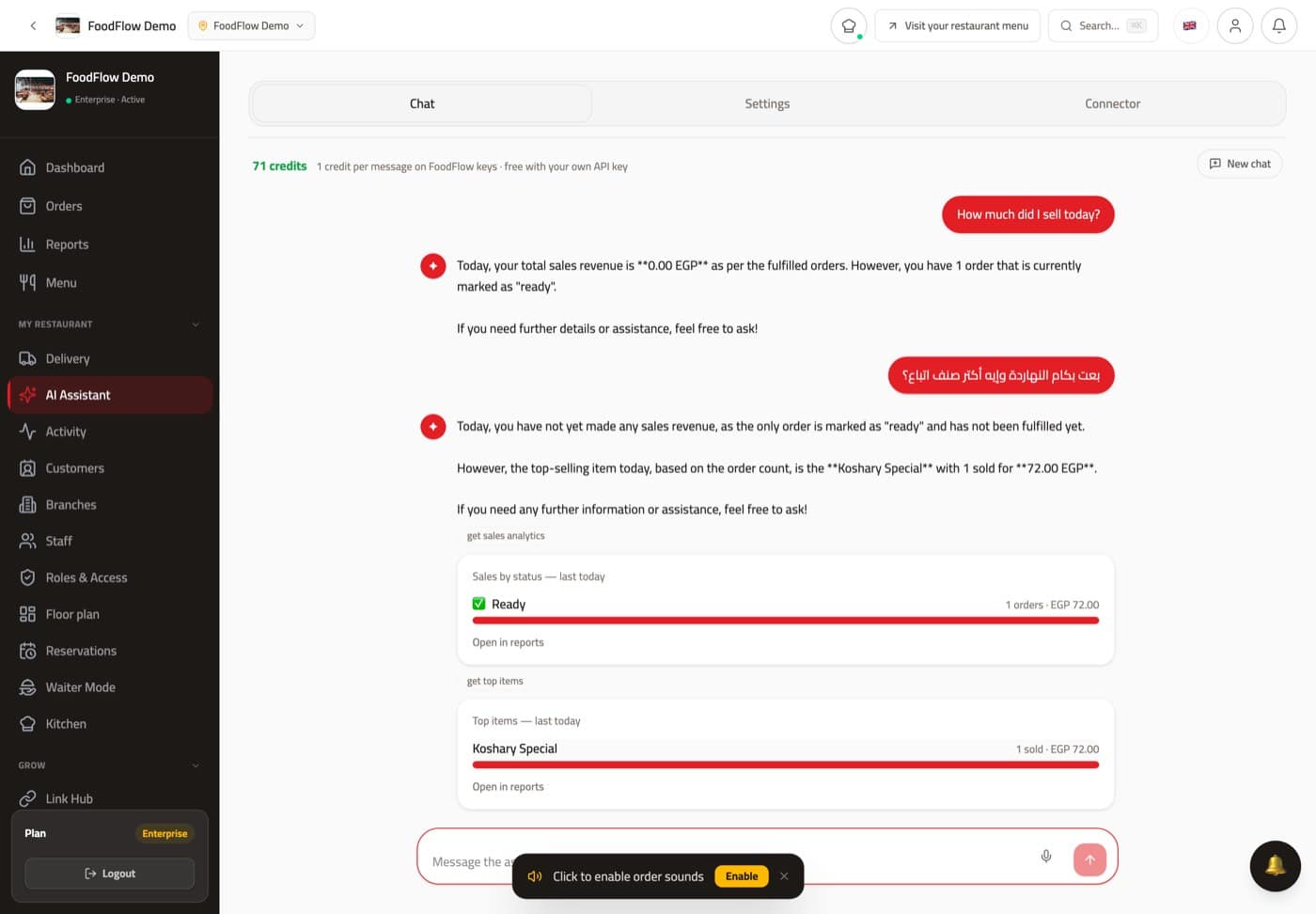
Task: Open Kitchen in sidebar
Action: tap(110, 724)
